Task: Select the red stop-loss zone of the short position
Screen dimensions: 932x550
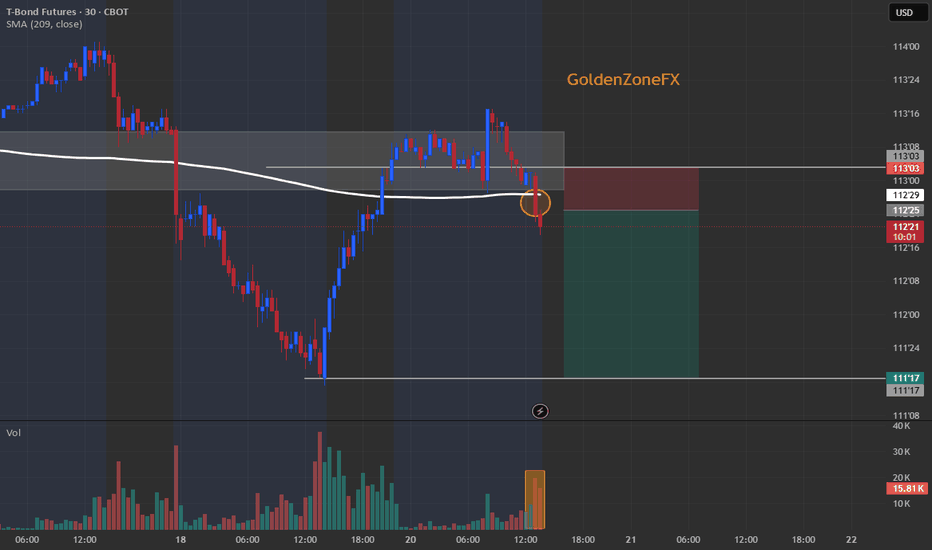Action: click(631, 189)
